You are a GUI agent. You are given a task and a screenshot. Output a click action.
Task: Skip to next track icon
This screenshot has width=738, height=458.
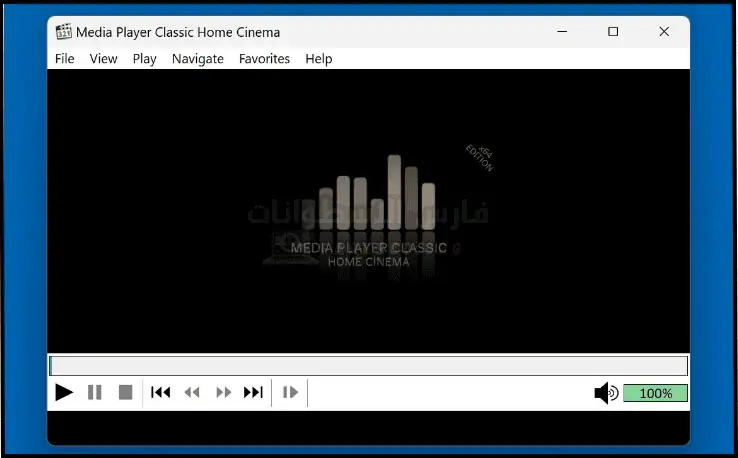click(x=254, y=393)
